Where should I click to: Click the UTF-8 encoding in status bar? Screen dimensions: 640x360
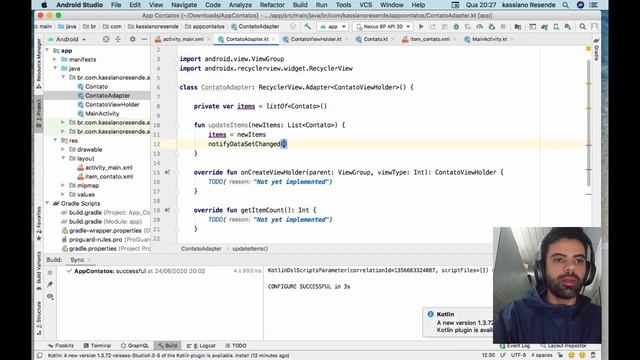click(518, 355)
